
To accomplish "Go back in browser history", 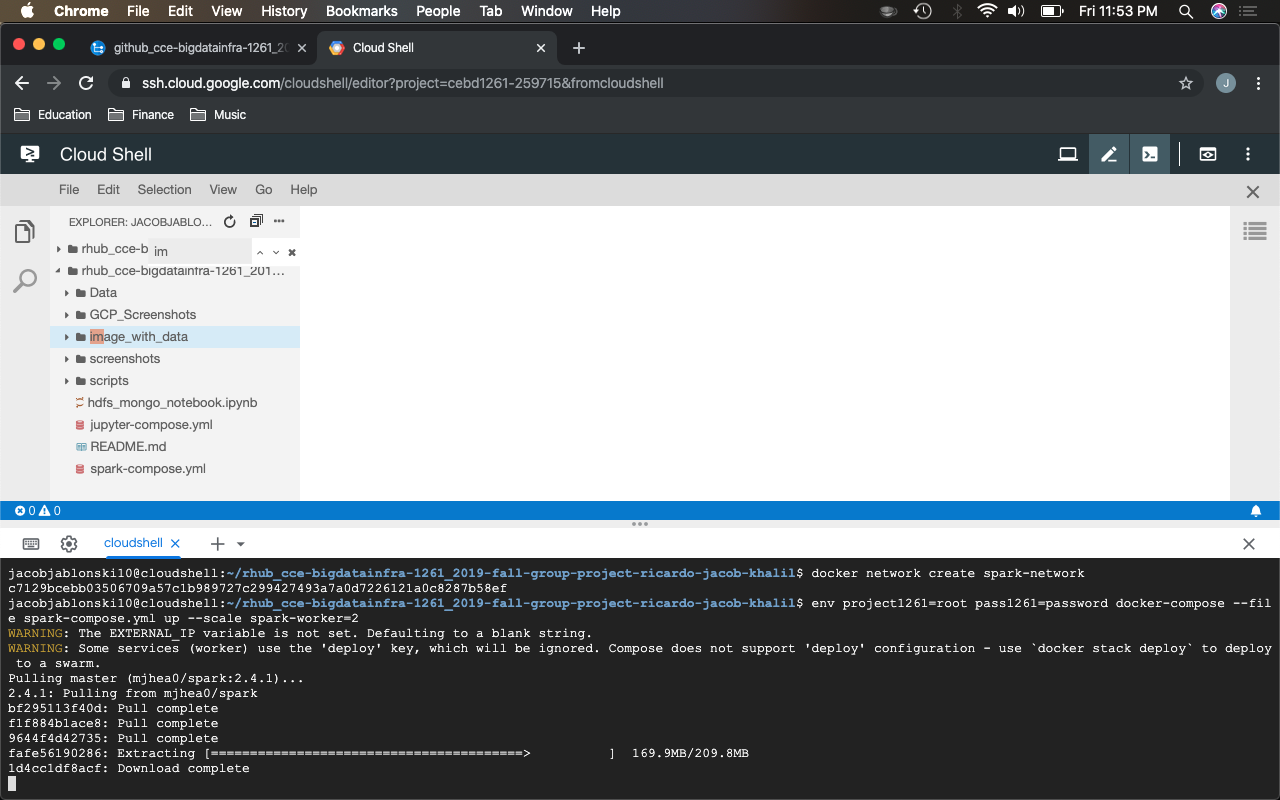I will pos(22,83).
